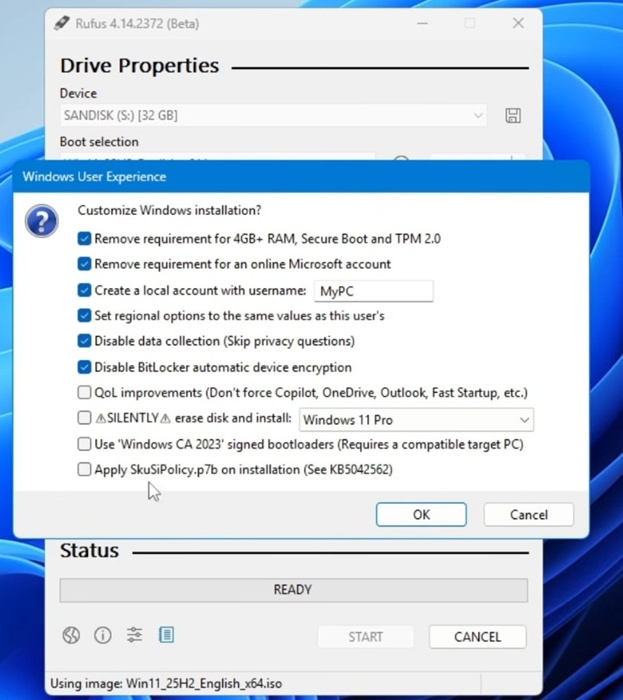This screenshot has height=700, width=623.
Task: Enable QoL improvements checkbox
Action: coord(84,393)
